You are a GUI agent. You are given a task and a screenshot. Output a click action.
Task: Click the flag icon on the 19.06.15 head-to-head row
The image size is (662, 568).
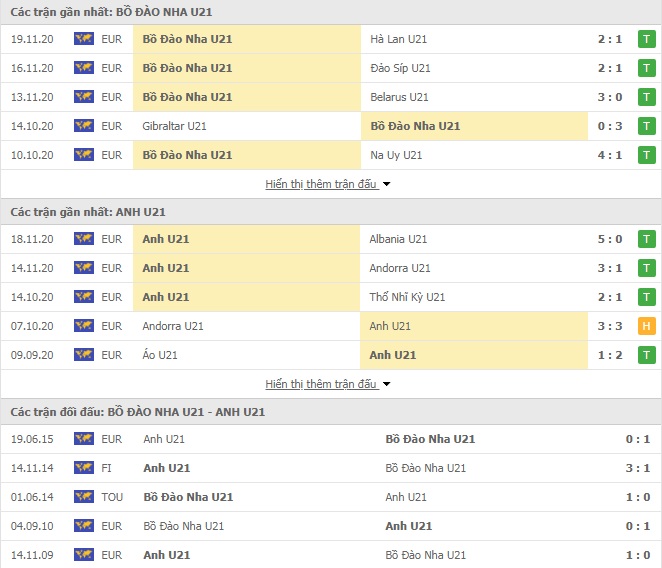tap(84, 439)
